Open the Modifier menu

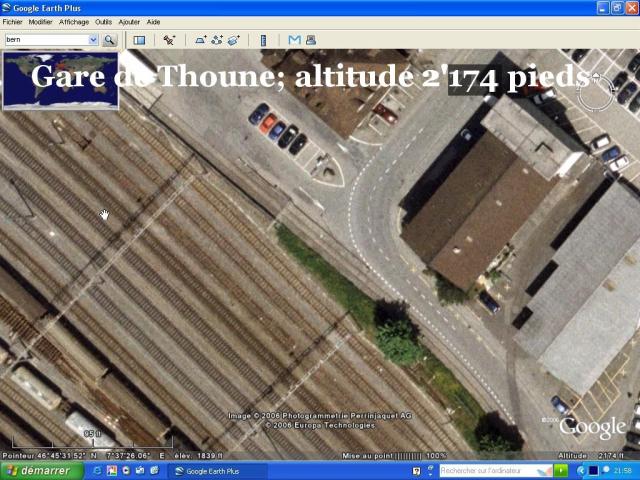[x=40, y=22]
